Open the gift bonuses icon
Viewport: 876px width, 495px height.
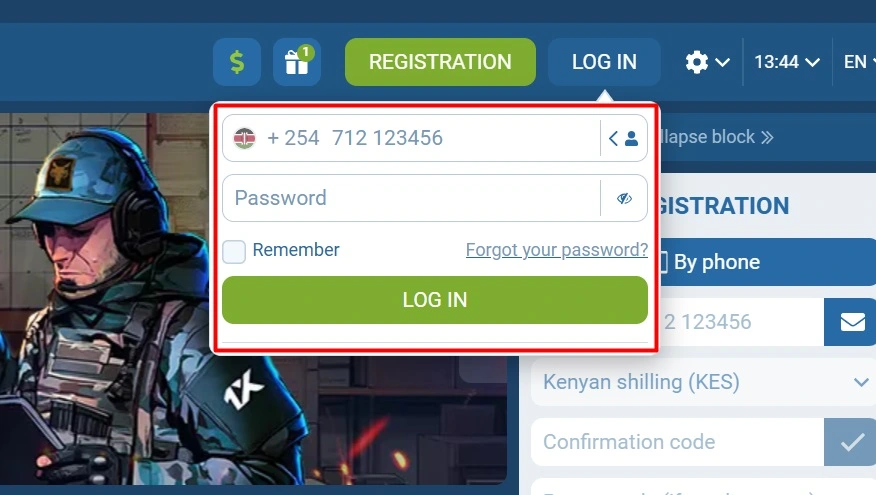297,62
